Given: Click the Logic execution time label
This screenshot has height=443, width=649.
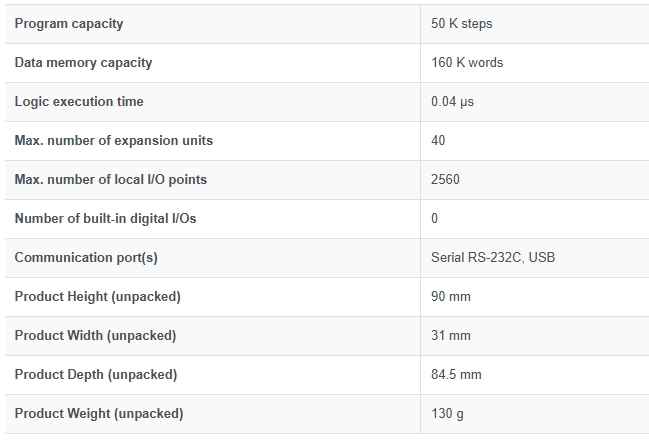Looking at the screenshot, I should [79, 101].
